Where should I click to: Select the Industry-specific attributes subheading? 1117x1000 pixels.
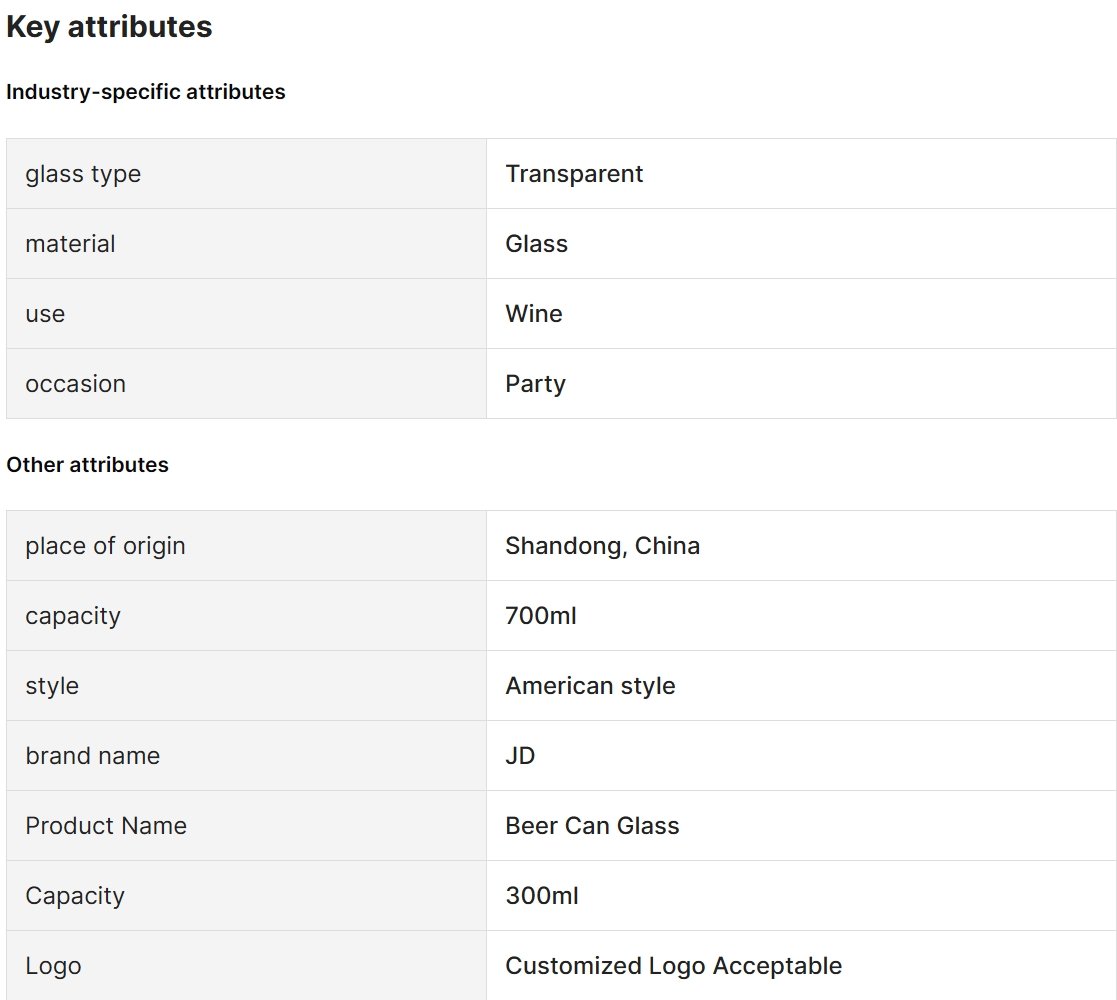pyautogui.click(x=145, y=92)
